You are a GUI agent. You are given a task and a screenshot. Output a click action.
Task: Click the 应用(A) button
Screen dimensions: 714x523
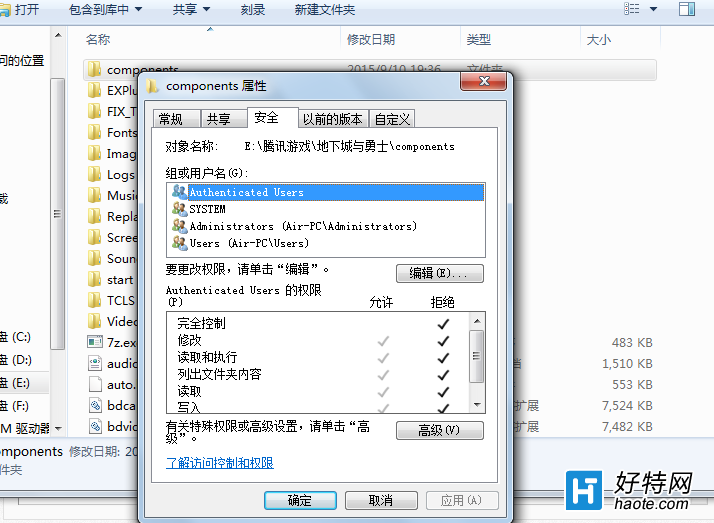click(462, 501)
